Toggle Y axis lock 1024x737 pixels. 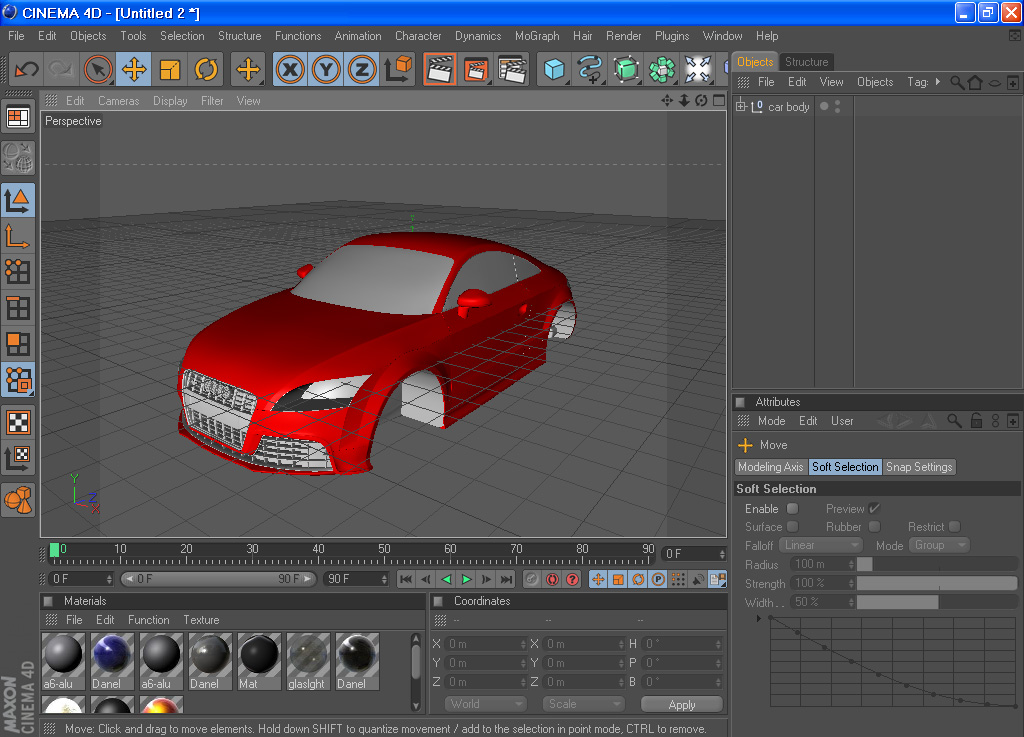(x=326, y=69)
